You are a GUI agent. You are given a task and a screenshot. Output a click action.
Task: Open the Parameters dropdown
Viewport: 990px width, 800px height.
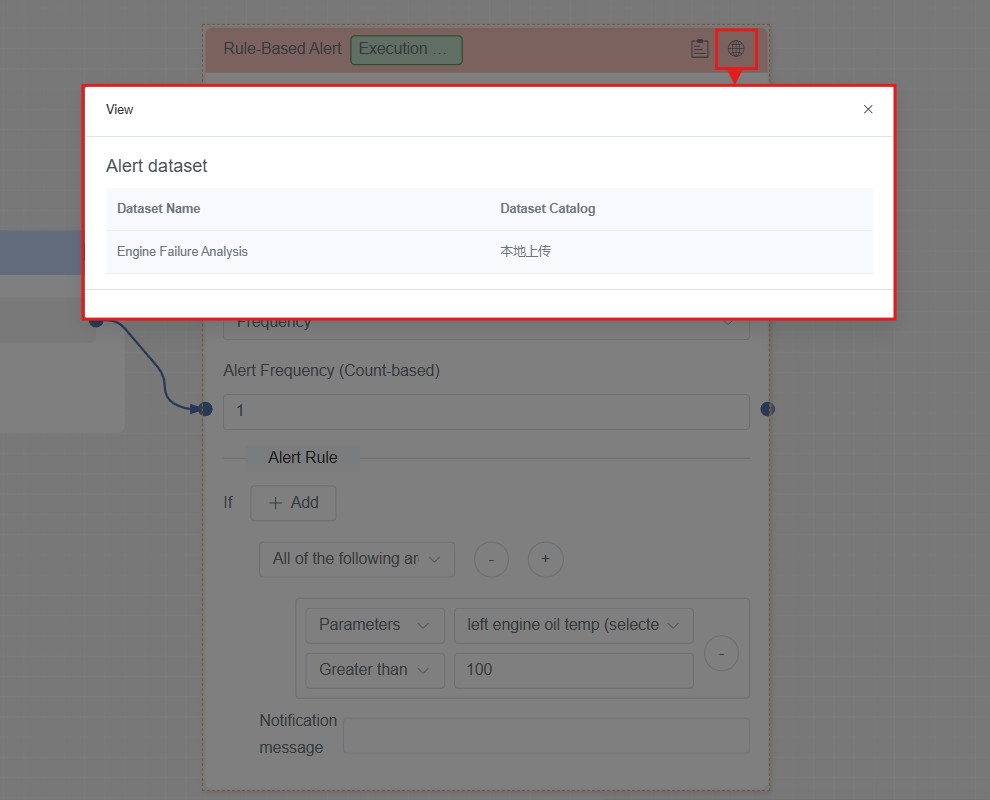coord(374,625)
